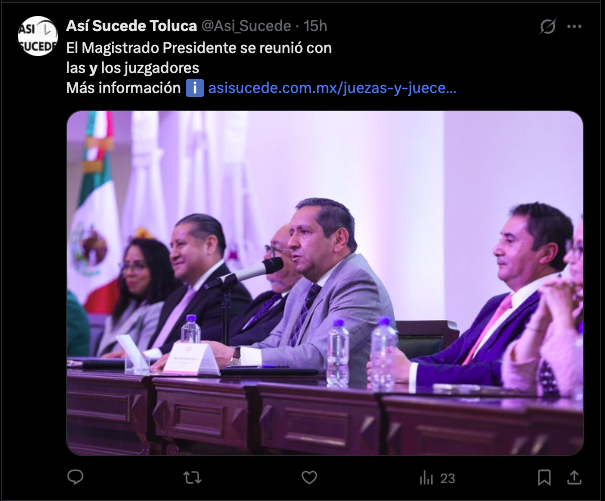Repost this tweet with the retweet icon
Screen dimensions: 605x501
click(192, 478)
